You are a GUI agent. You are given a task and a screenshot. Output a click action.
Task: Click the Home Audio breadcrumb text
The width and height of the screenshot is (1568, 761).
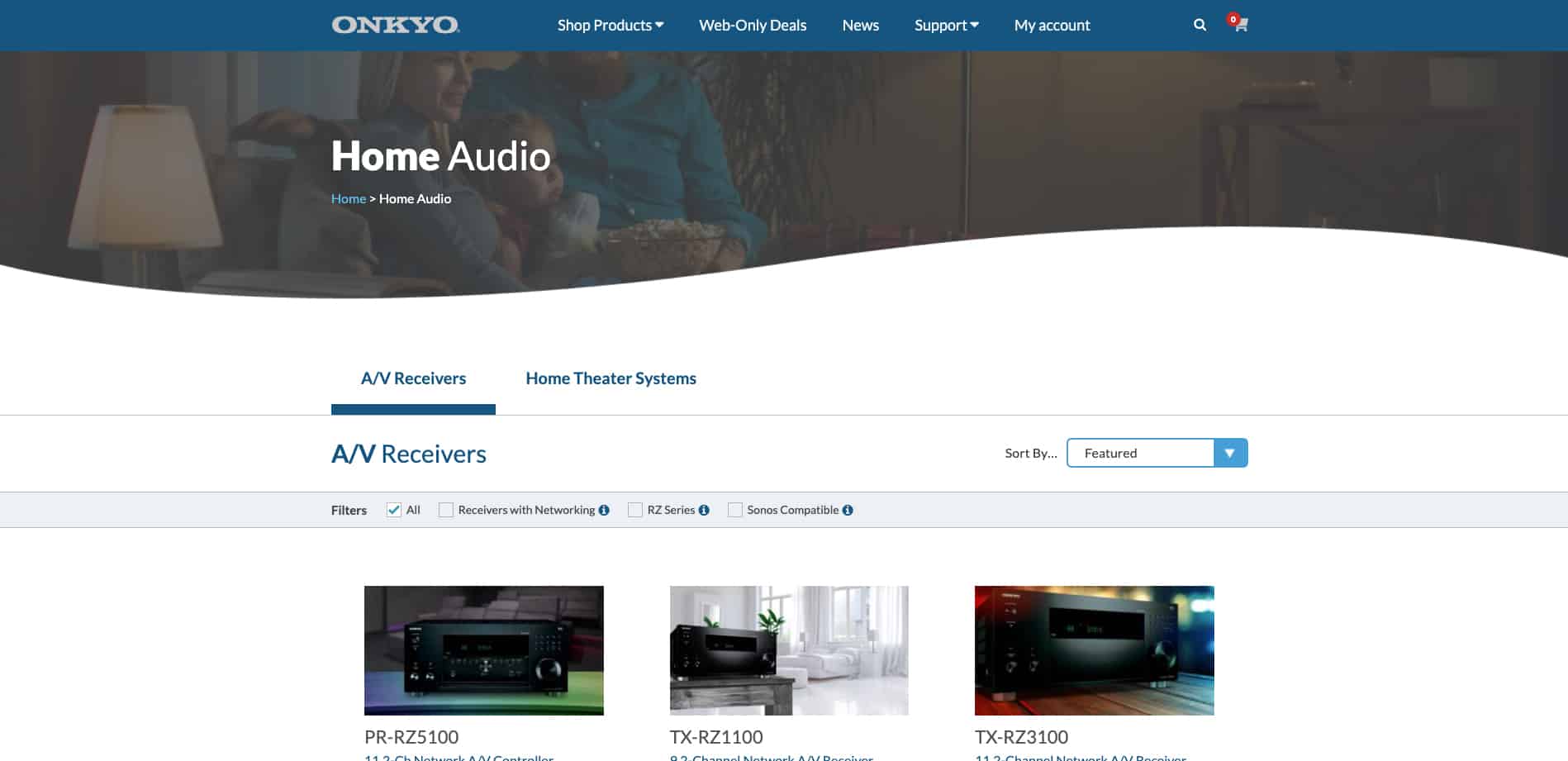415,198
